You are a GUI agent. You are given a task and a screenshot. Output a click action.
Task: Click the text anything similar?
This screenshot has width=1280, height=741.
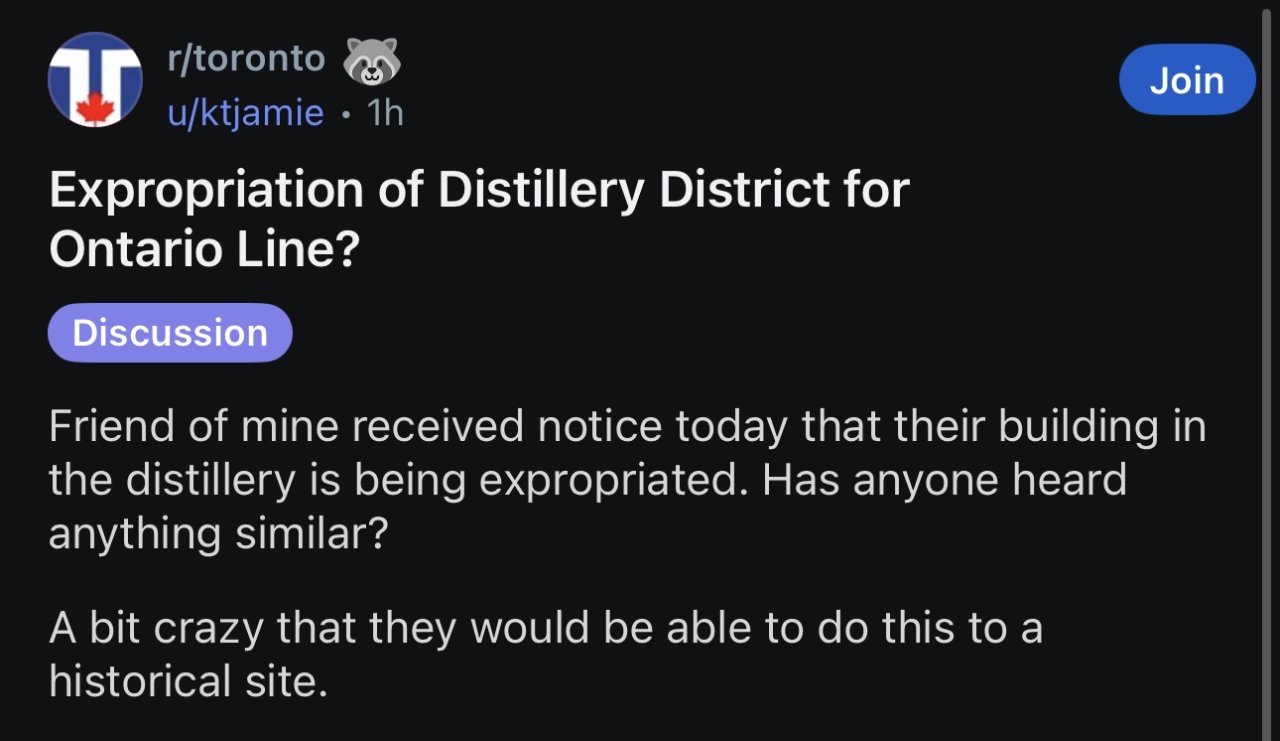[x=218, y=533]
